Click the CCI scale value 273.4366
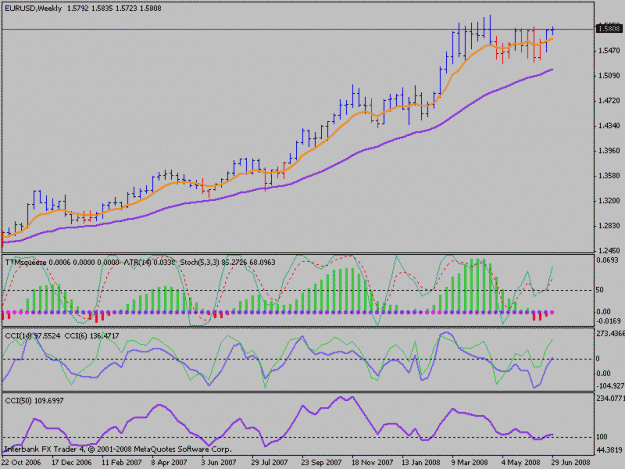625x469 pixels. pyautogui.click(x=610, y=333)
